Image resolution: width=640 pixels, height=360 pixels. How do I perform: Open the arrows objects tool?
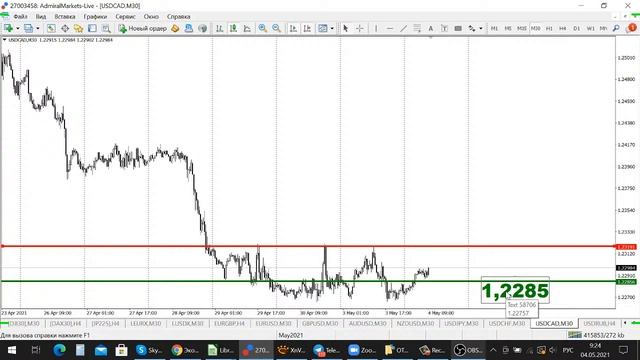click(471, 28)
